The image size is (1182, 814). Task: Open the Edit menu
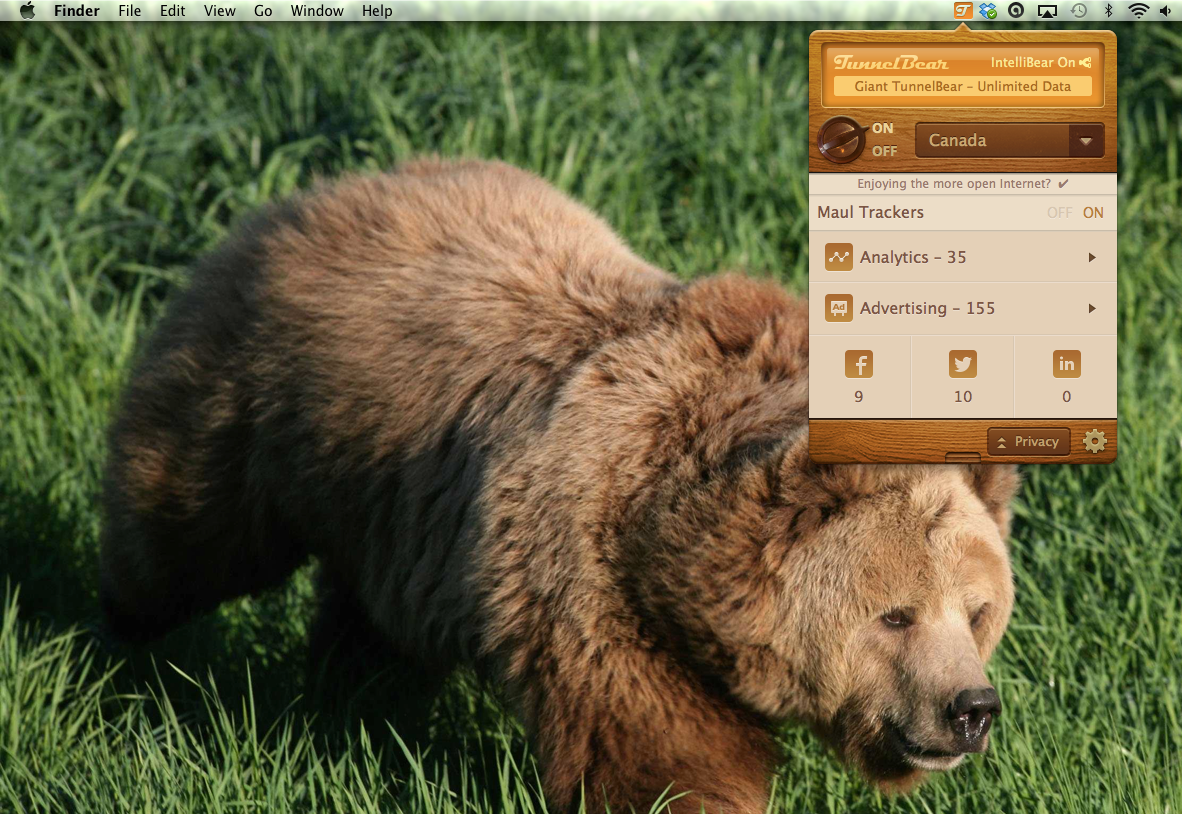(x=173, y=11)
